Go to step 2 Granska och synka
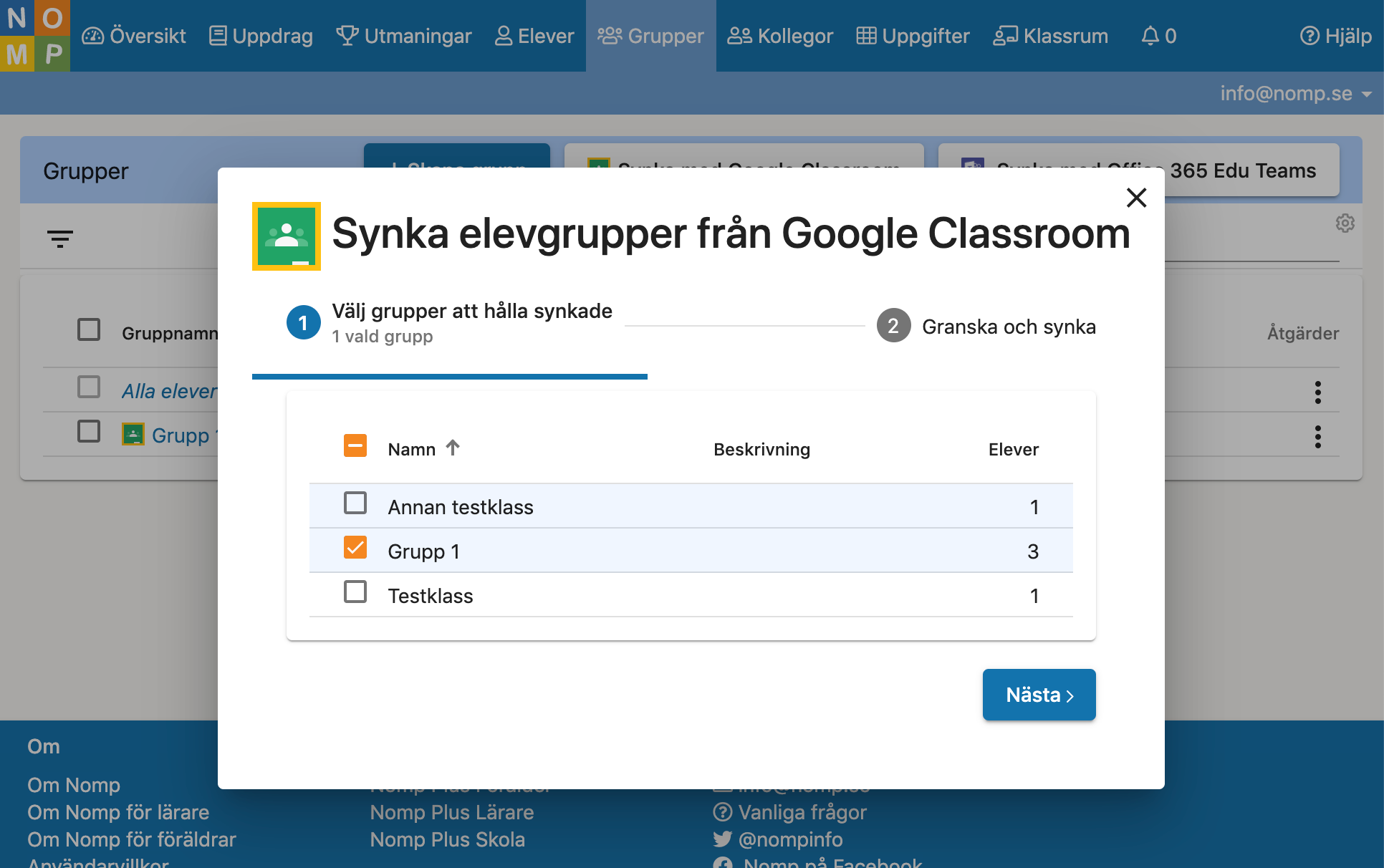The width and height of the screenshot is (1384, 868). coord(986,327)
